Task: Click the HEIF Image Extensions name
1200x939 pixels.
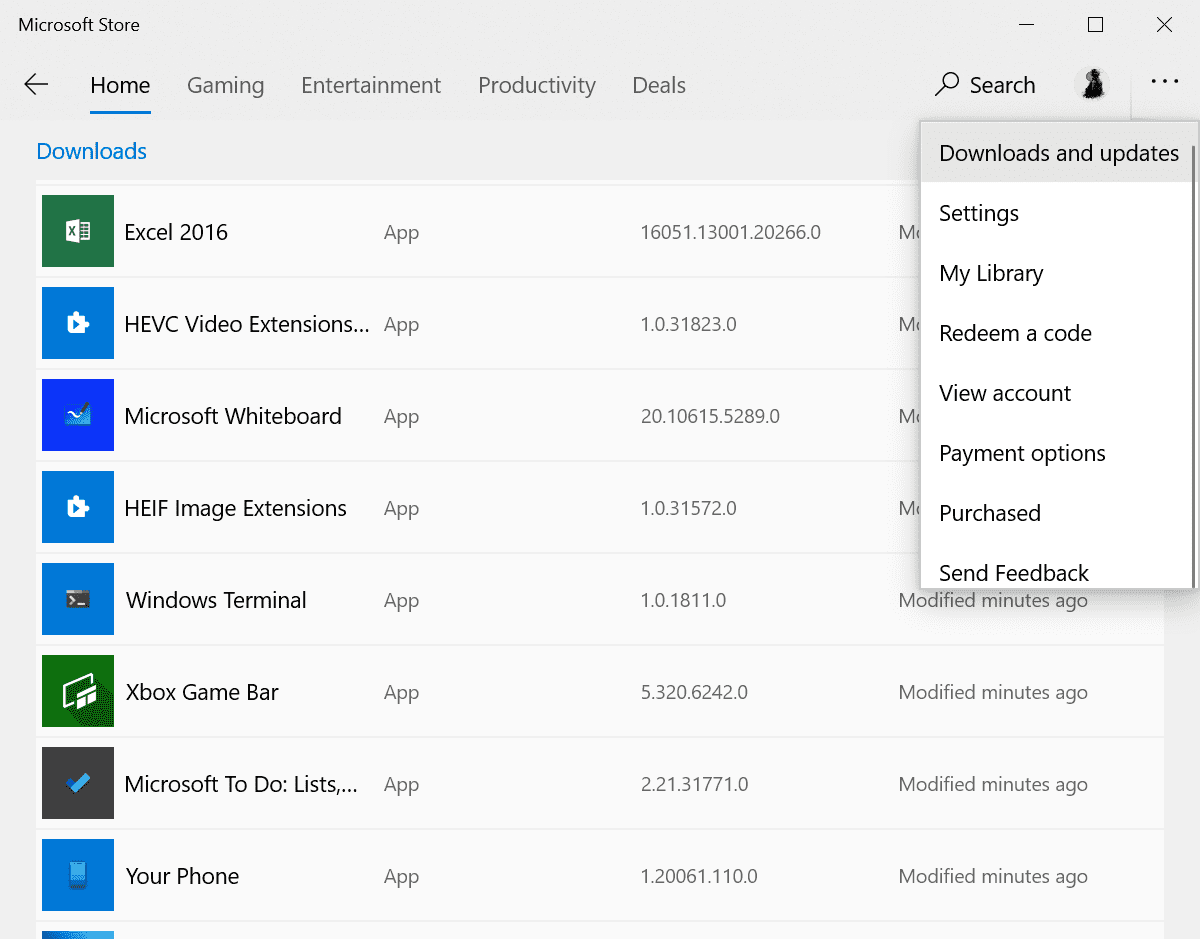Action: click(236, 508)
